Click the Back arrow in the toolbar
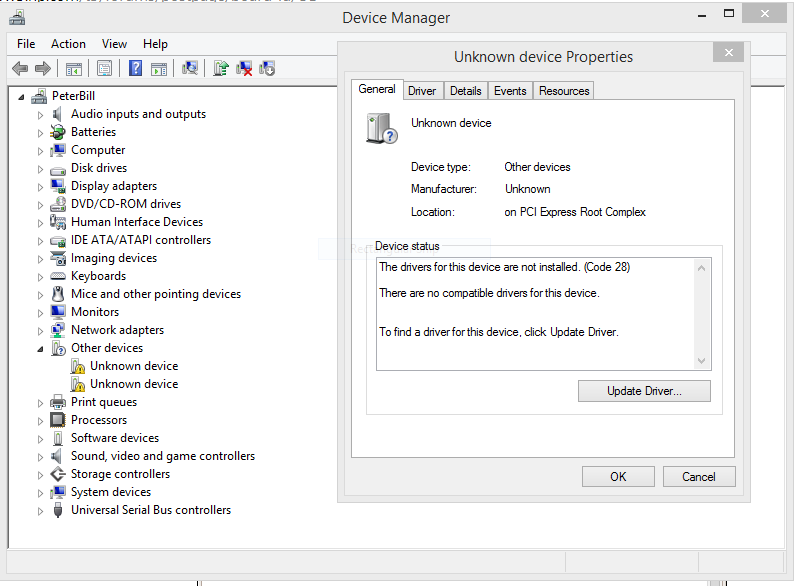This screenshot has width=794, height=586. coord(19,68)
